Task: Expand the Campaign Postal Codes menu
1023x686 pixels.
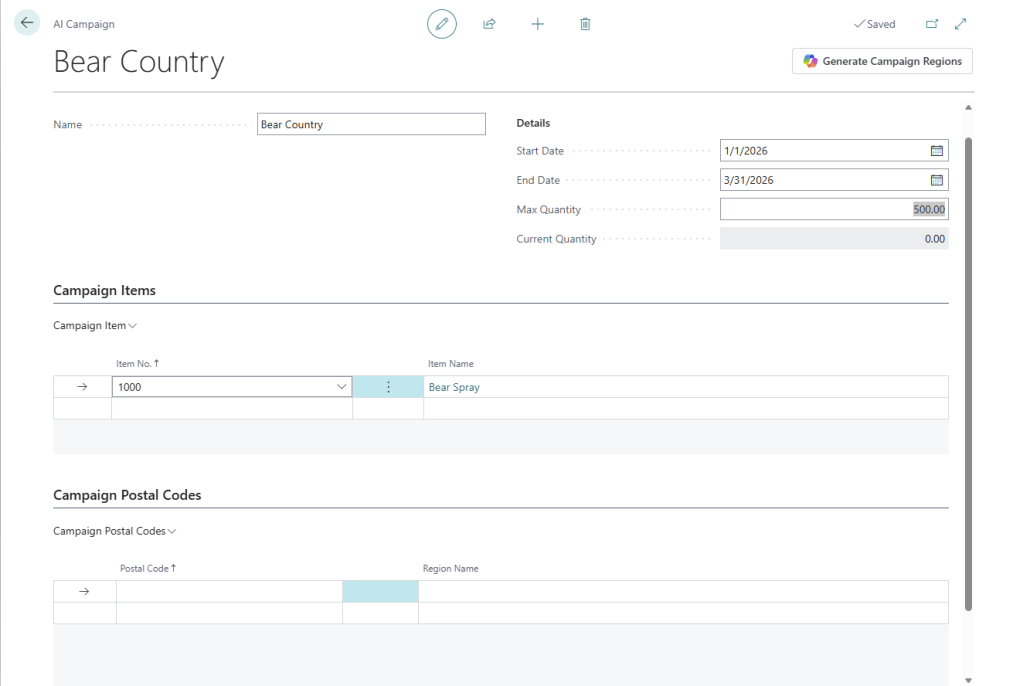Action: (115, 532)
